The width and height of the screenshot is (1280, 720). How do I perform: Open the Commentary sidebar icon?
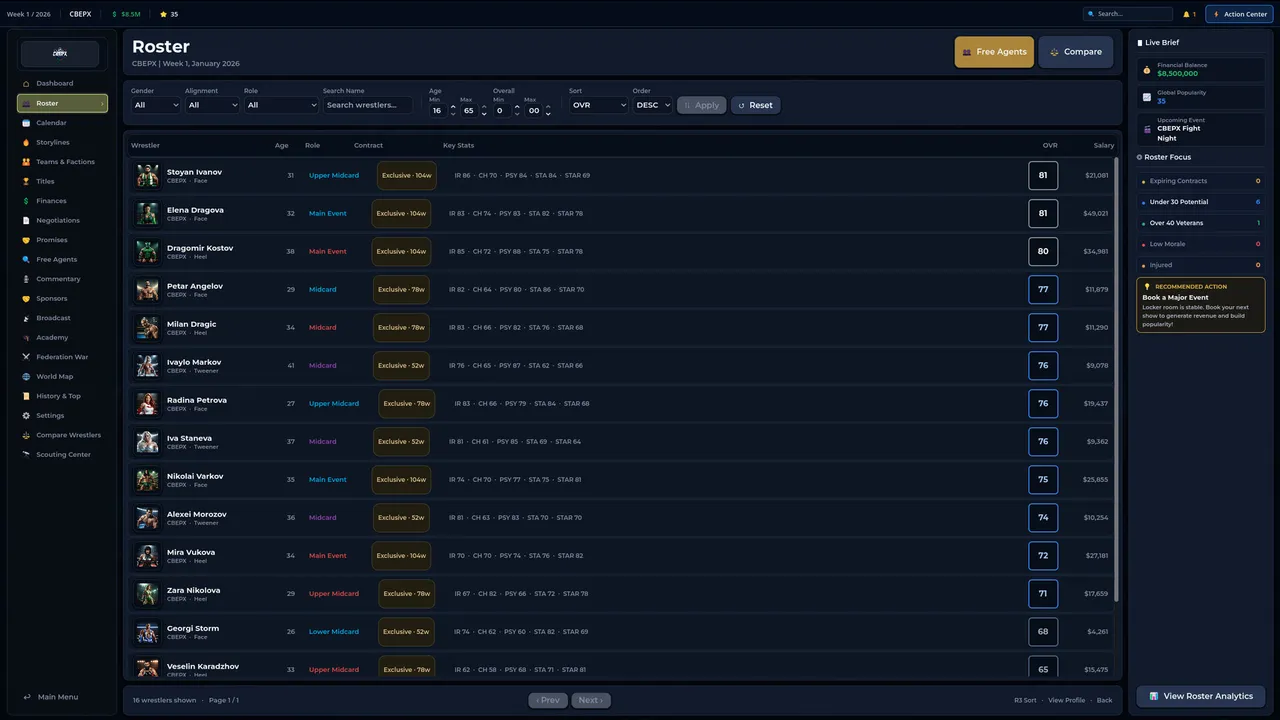[26, 279]
